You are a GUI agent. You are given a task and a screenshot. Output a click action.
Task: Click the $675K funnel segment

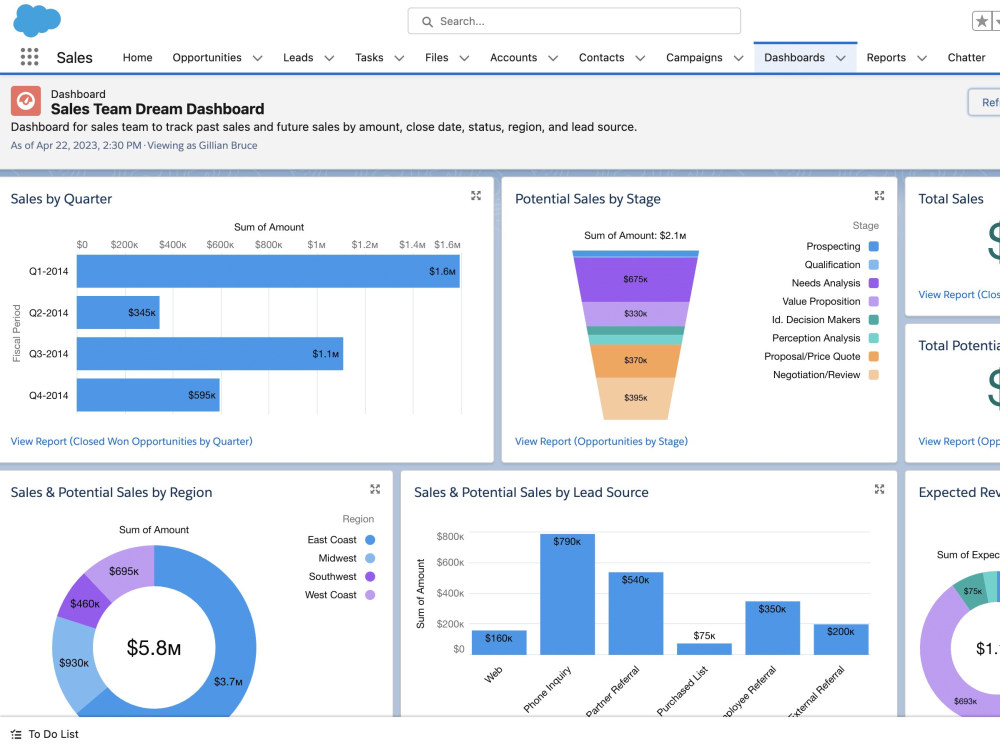(x=635, y=279)
